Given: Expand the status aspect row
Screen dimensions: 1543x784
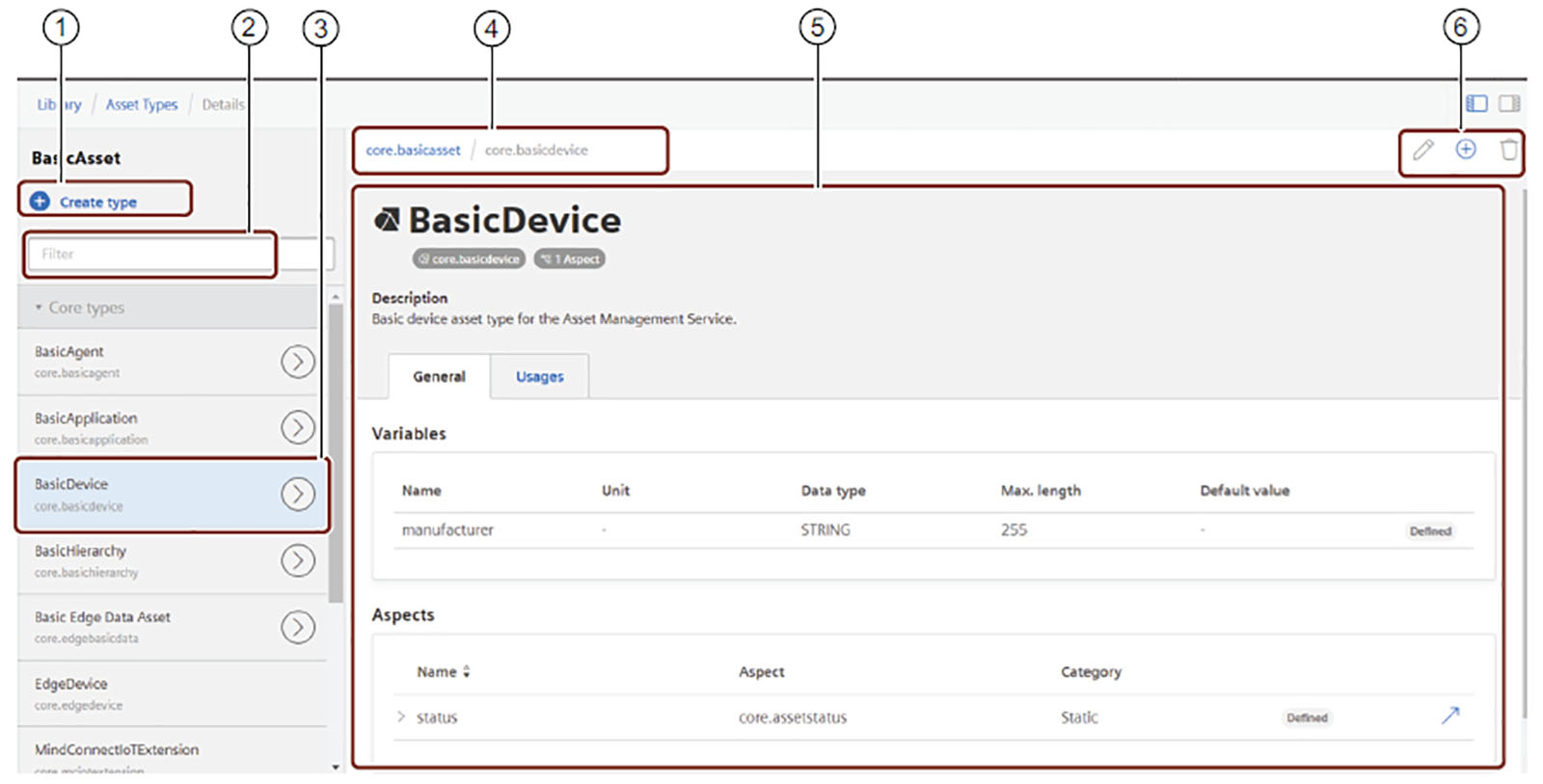Looking at the screenshot, I should click(x=401, y=716).
